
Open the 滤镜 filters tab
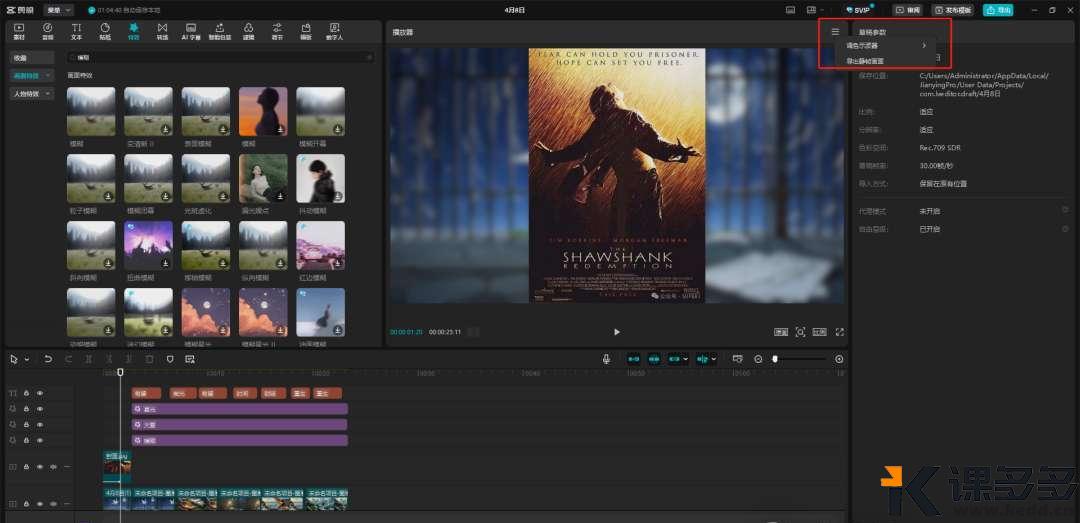248,31
